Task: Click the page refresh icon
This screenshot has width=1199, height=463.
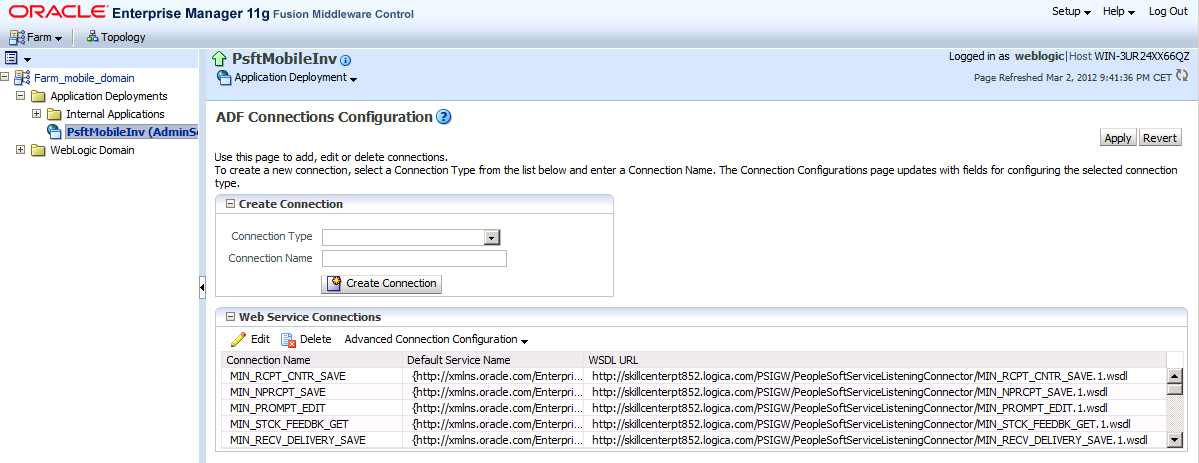Action: pyautogui.click(x=1182, y=75)
